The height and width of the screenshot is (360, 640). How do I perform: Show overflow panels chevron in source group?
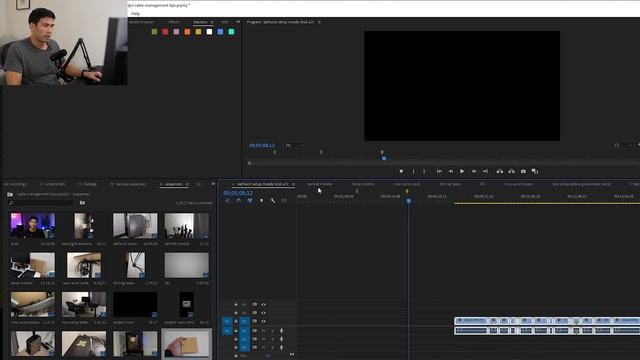pos(238,22)
